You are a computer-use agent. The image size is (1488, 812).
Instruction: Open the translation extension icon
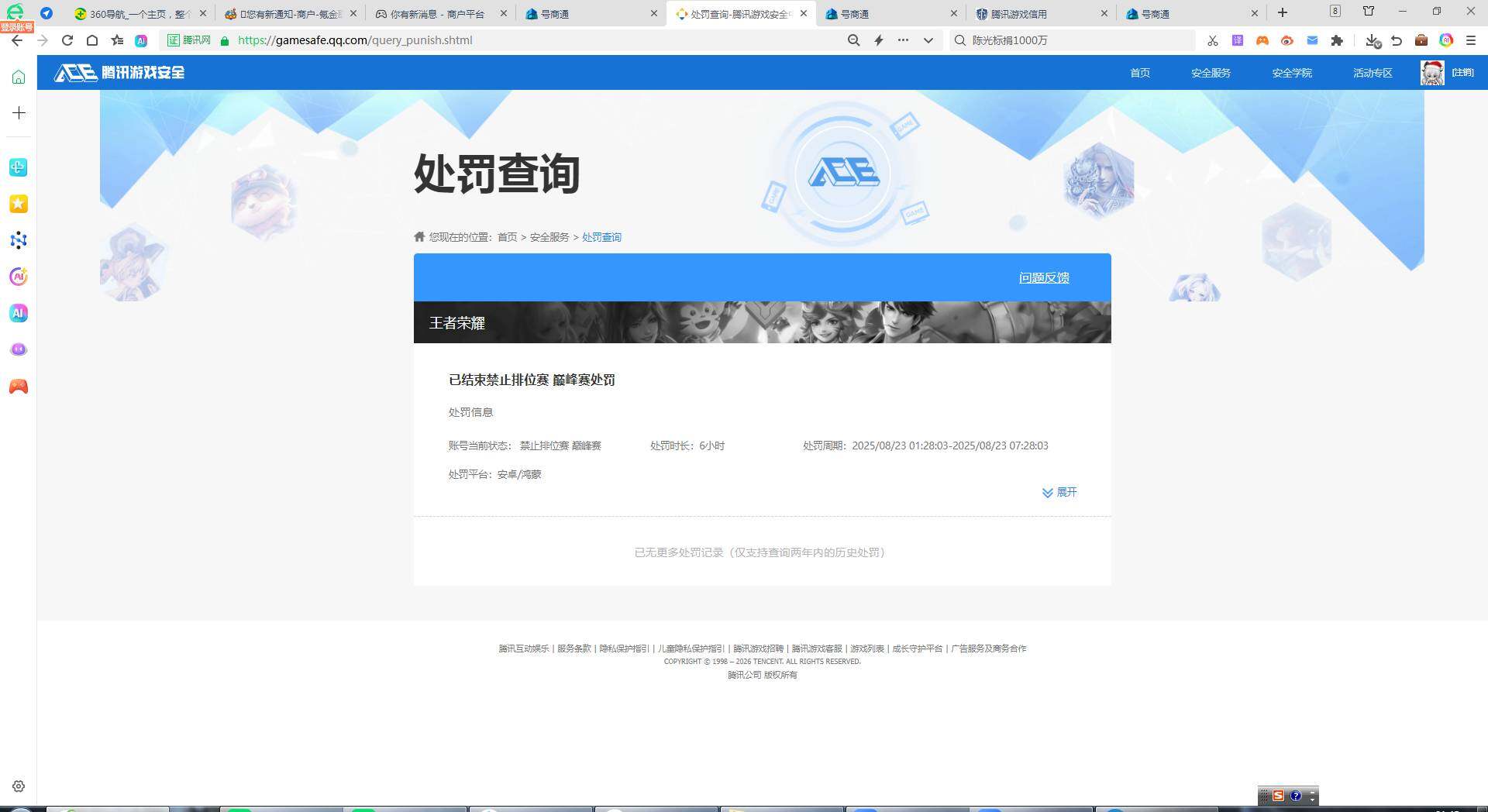(x=1237, y=40)
